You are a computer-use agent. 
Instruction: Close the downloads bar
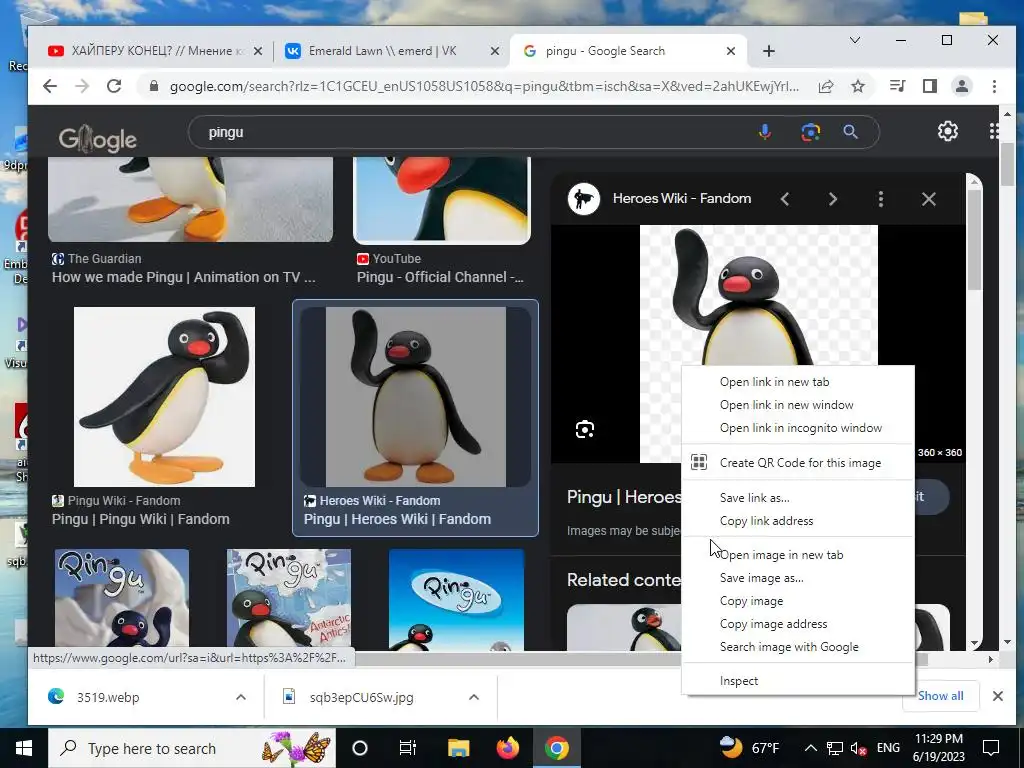coord(997,696)
